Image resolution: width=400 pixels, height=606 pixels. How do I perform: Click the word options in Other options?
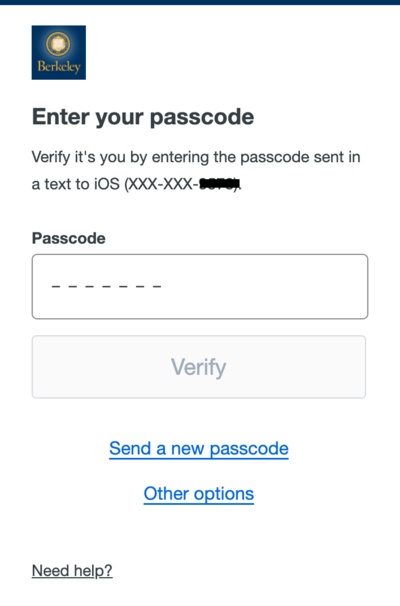point(224,494)
